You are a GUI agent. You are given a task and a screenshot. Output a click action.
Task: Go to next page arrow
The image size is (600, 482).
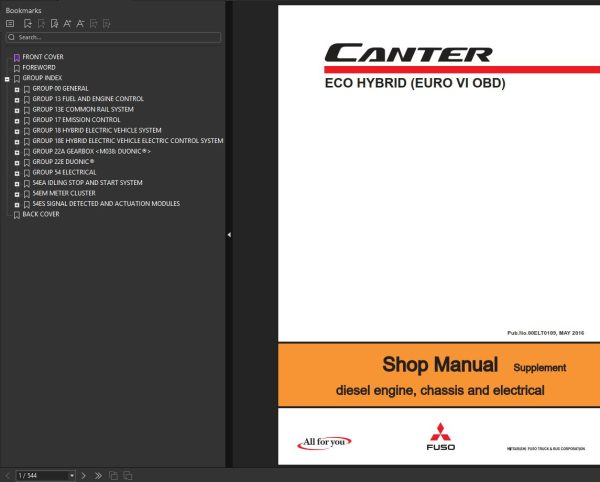[83, 475]
